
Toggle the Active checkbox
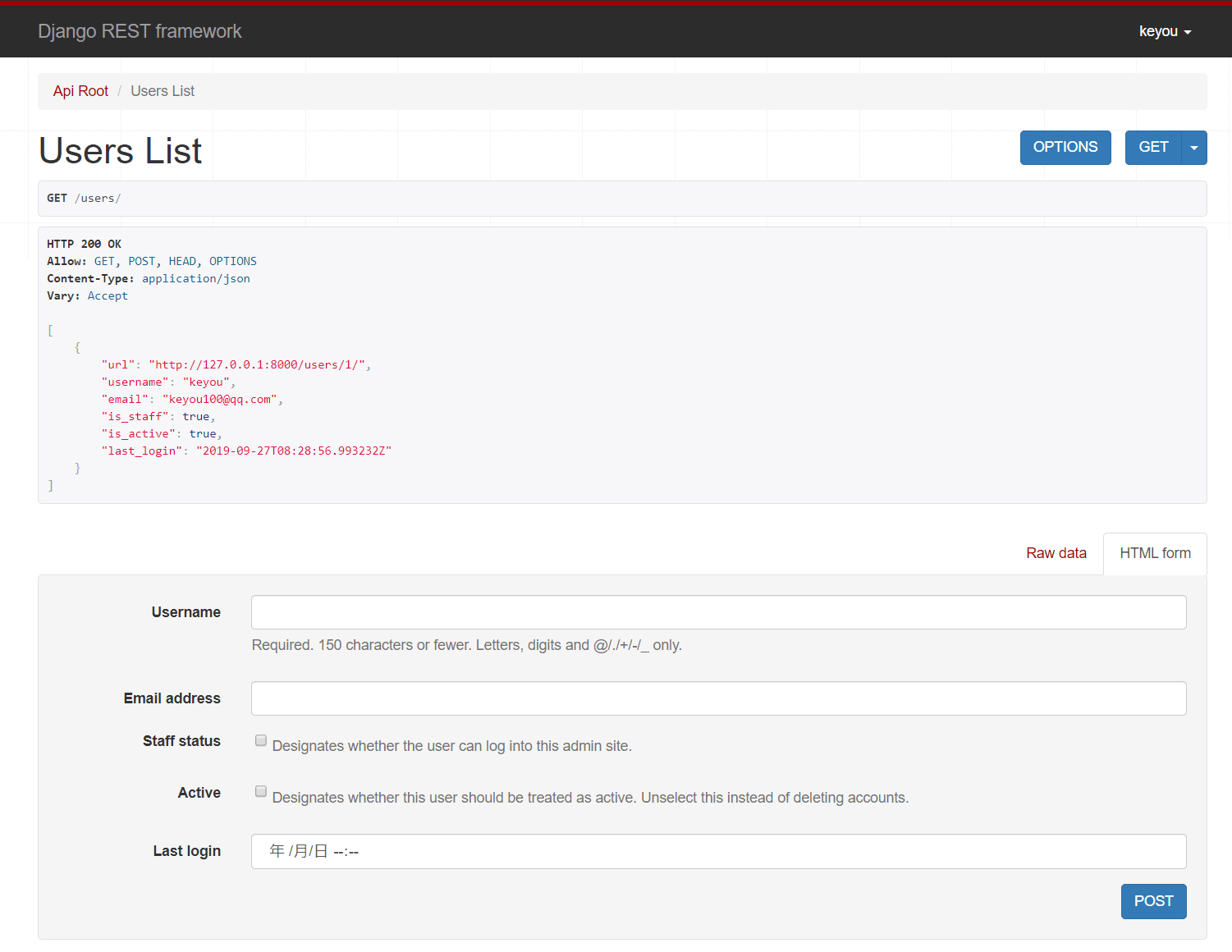pyautogui.click(x=261, y=792)
